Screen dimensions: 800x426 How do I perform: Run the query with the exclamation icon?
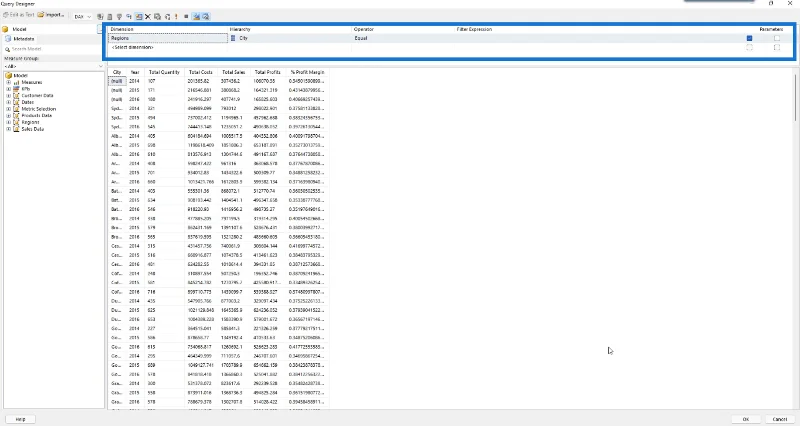(x=177, y=16)
